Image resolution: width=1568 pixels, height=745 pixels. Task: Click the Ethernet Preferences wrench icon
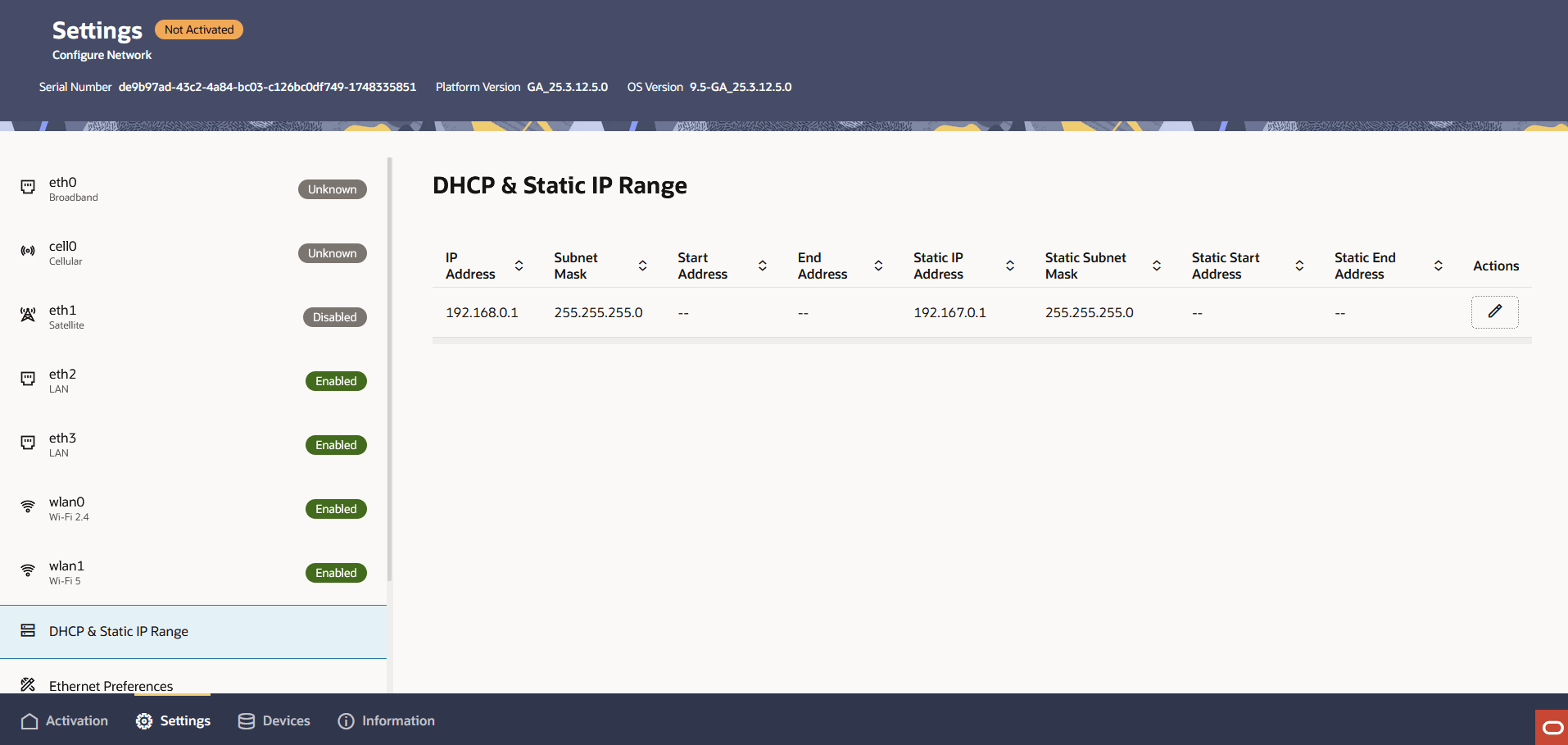29,684
